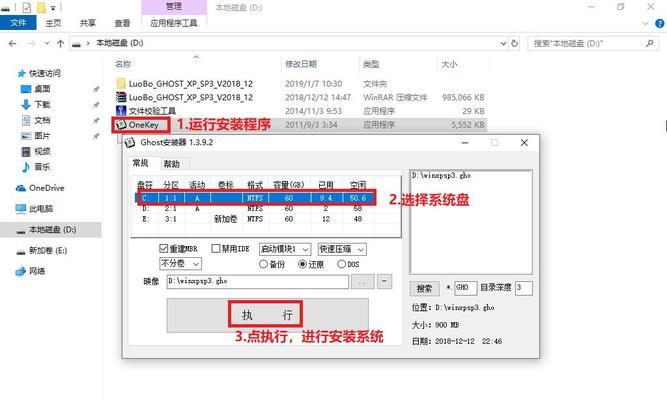Viewport: 667px width, 400px height.
Task: Select 网络 in navigation pane
Action: pyautogui.click(x=37, y=271)
